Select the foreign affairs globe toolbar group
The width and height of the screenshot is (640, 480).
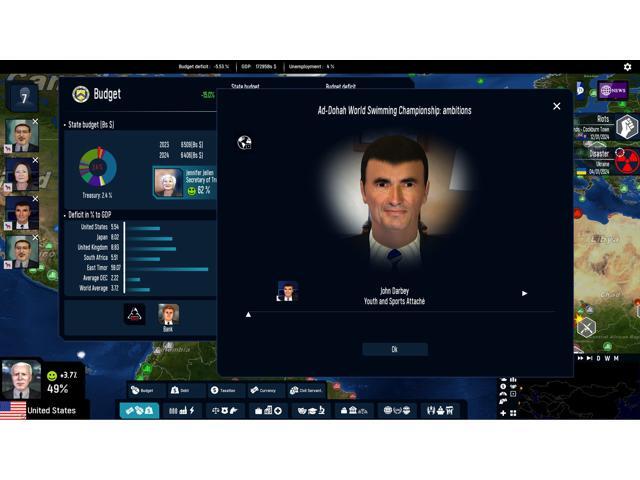[x=397, y=410]
